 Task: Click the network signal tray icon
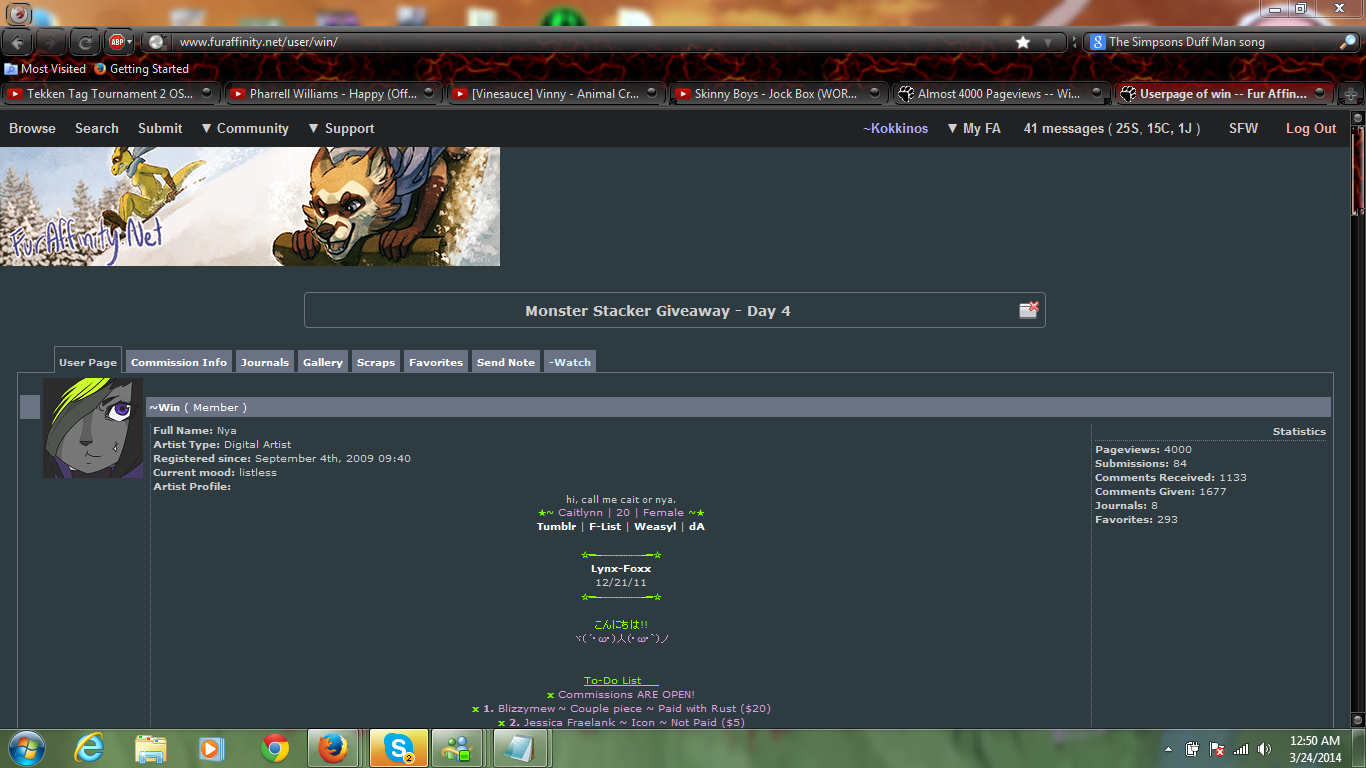pyautogui.click(x=1241, y=749)
